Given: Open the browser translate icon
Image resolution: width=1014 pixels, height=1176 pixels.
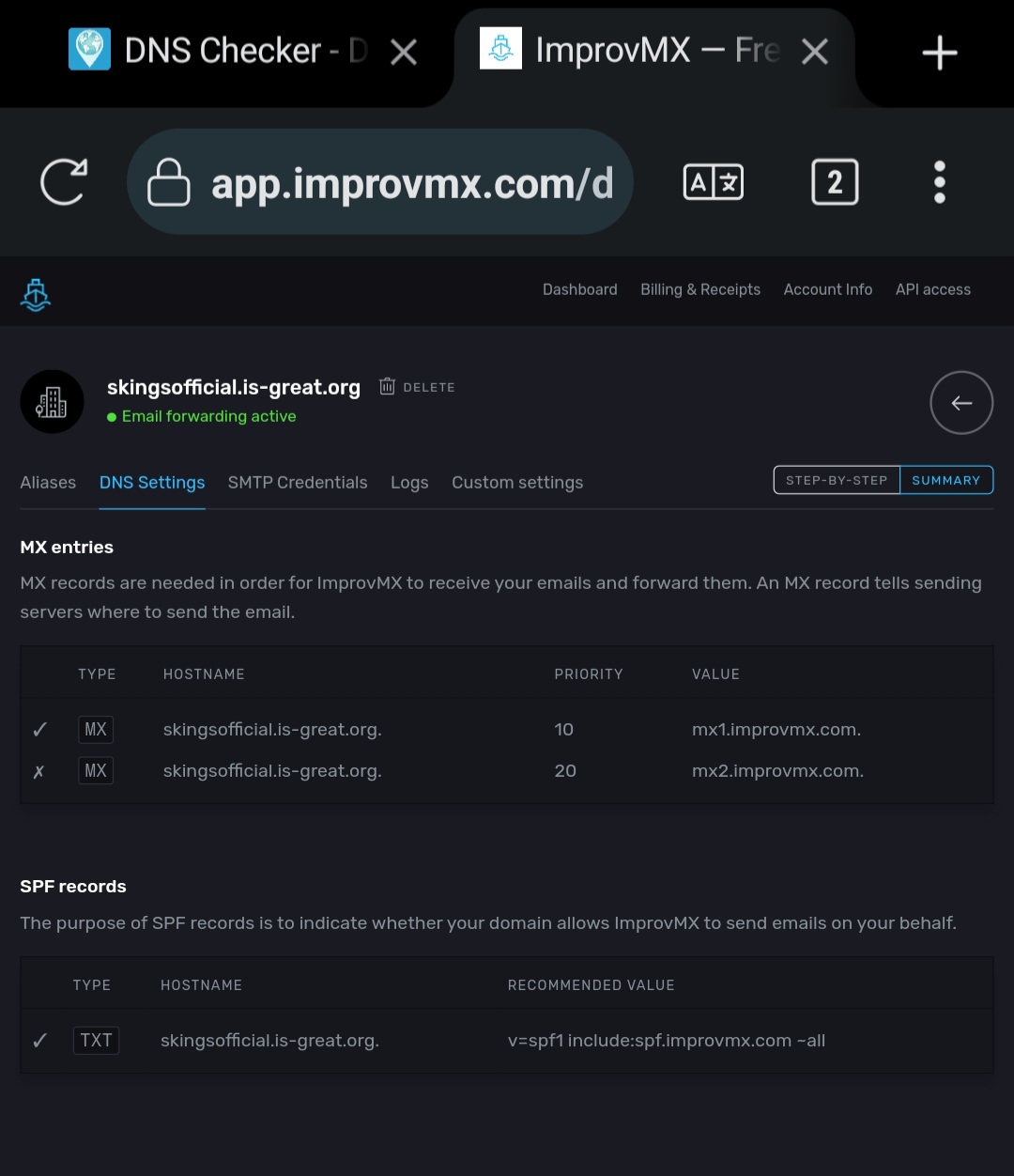Looking at the screenshot, I should click(714, 182).
